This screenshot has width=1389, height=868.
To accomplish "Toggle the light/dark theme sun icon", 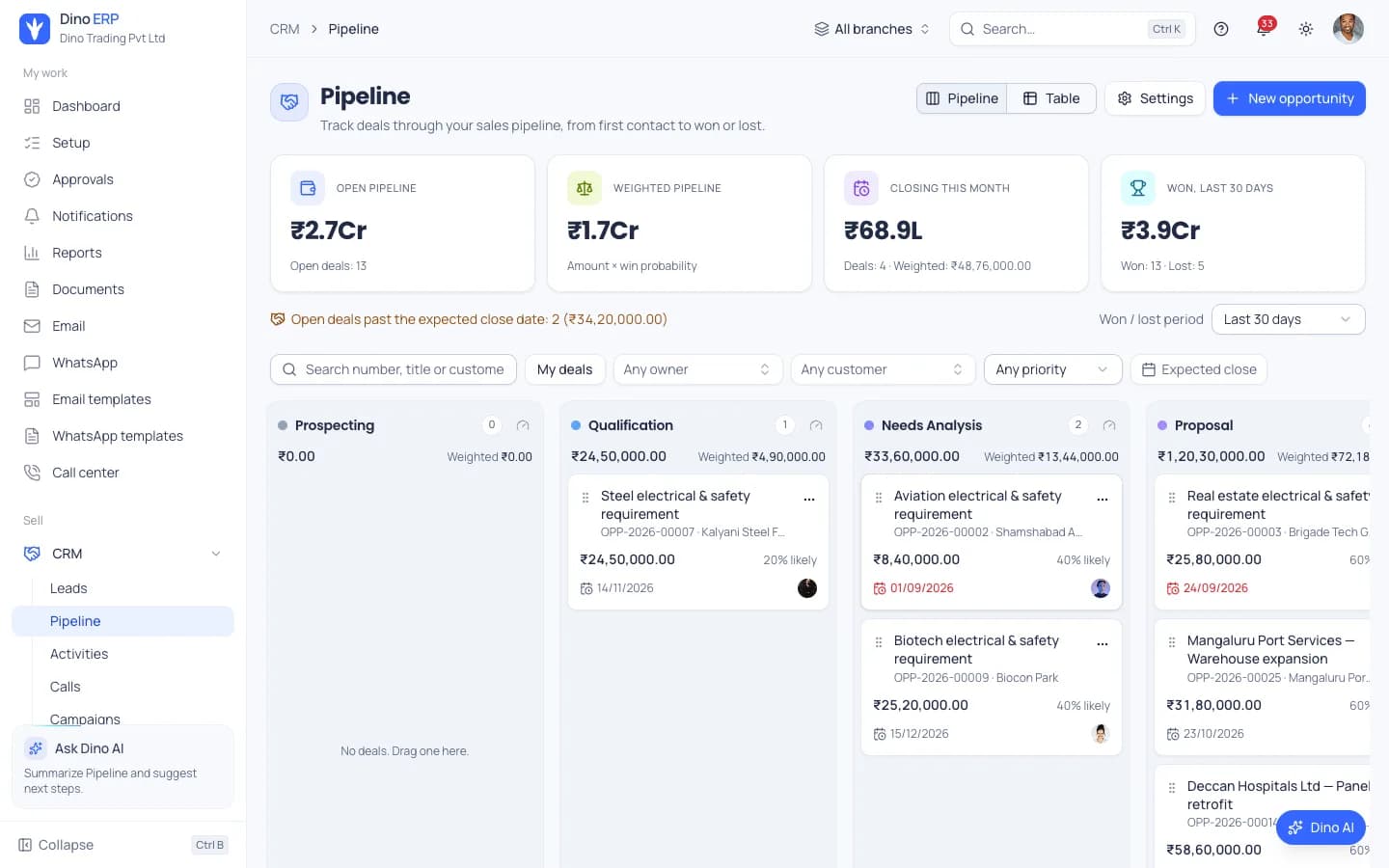I will [1306, 29].
